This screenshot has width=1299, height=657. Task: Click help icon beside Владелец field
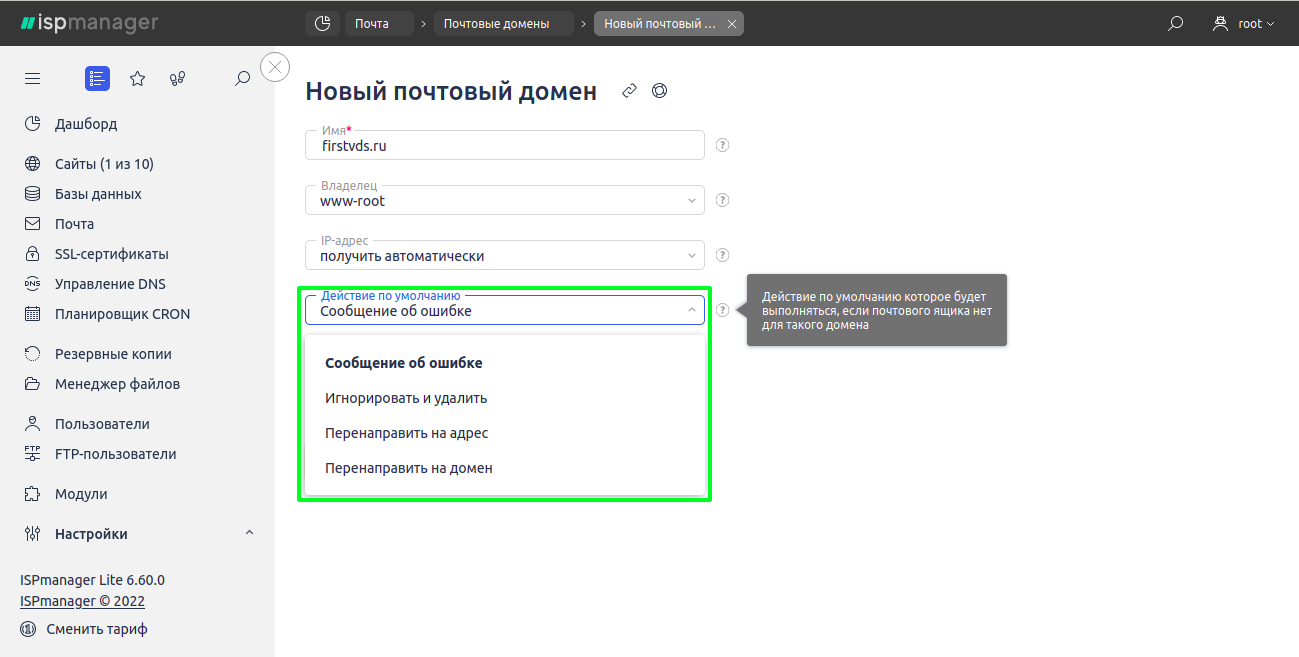[723, 200]
